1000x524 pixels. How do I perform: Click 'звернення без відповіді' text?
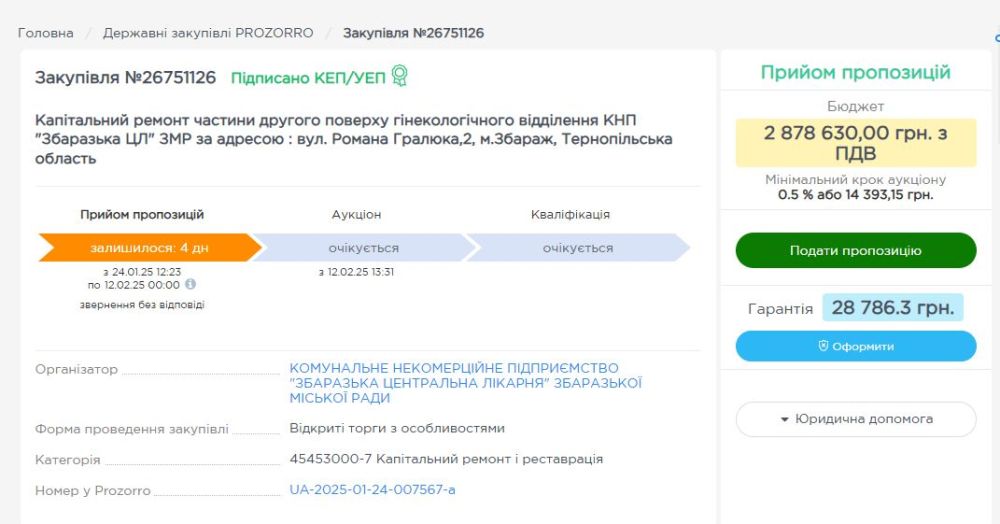tap(142, 305)
